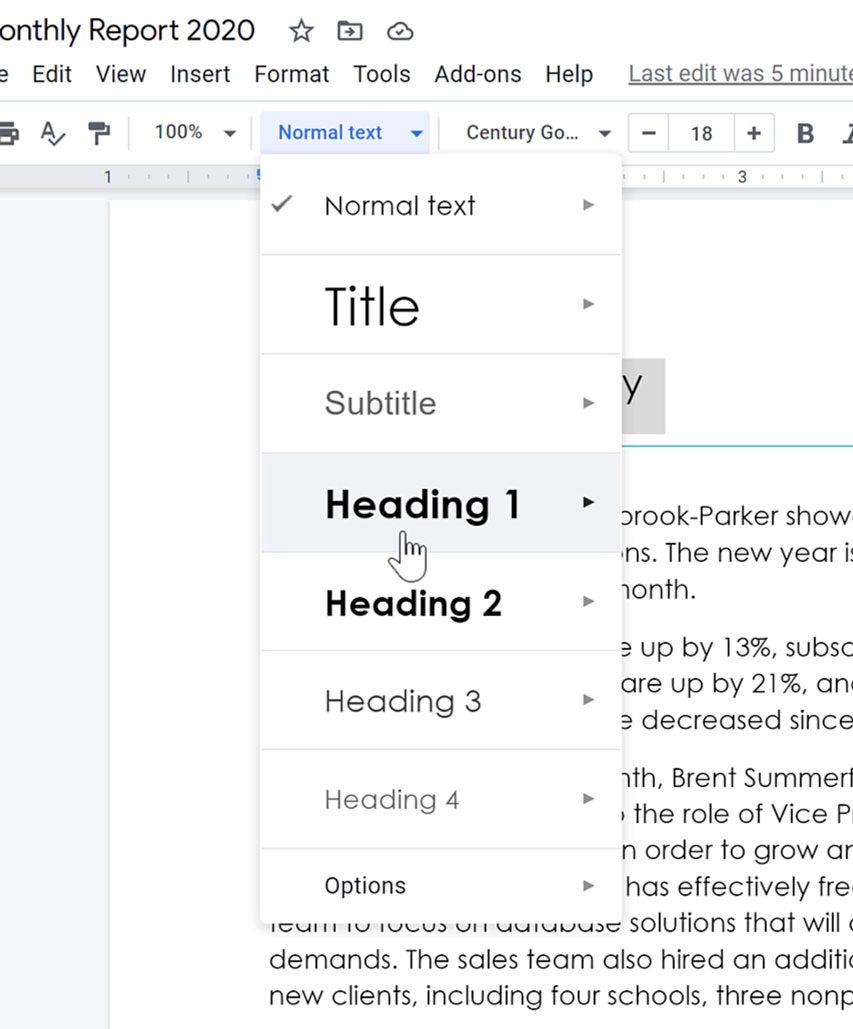Decrease font size with the minus icon
Screen dimensions: 853x1029
pos(649,132)
